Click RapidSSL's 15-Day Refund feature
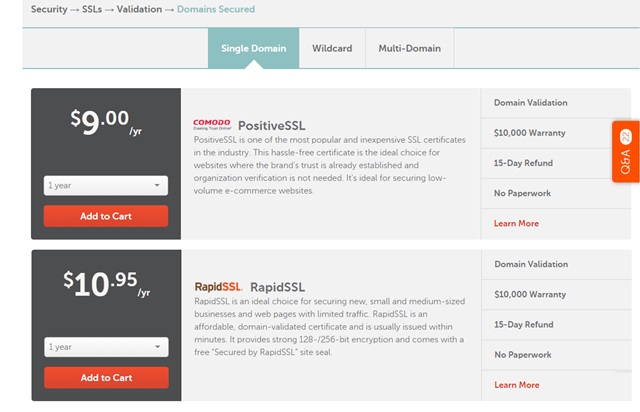Image resolution: width=640 pixels, height=412 pixels. tap(524, 325)
